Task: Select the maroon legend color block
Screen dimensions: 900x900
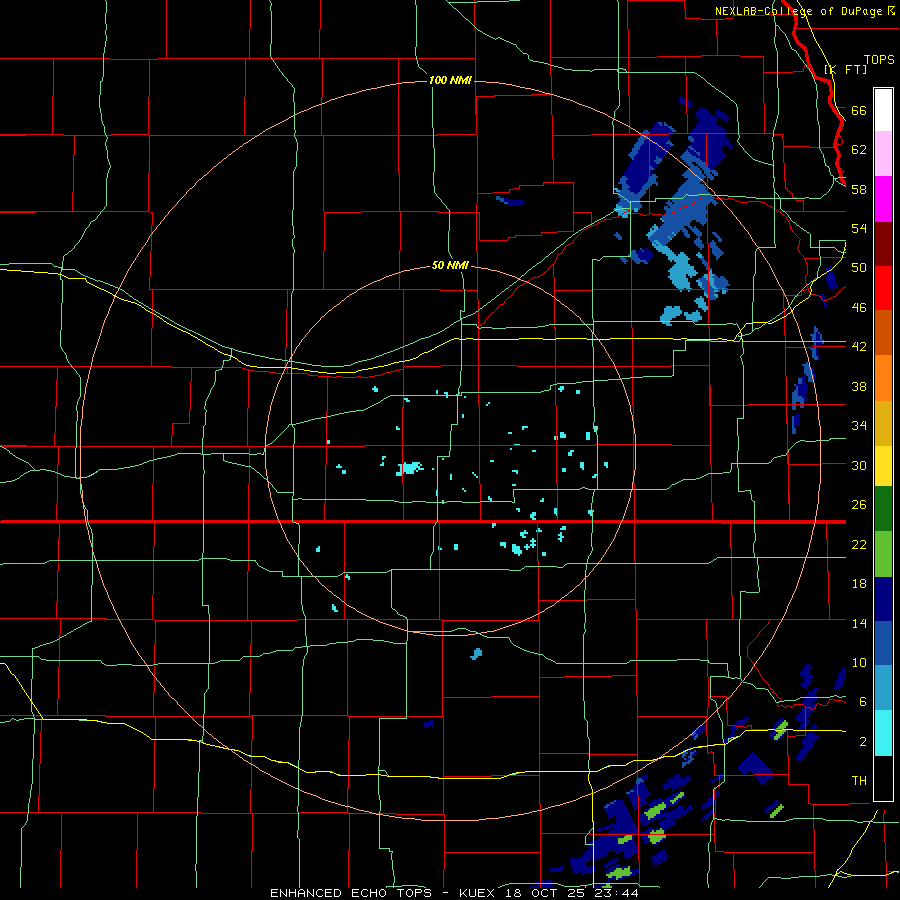Action: coord(883,243)
